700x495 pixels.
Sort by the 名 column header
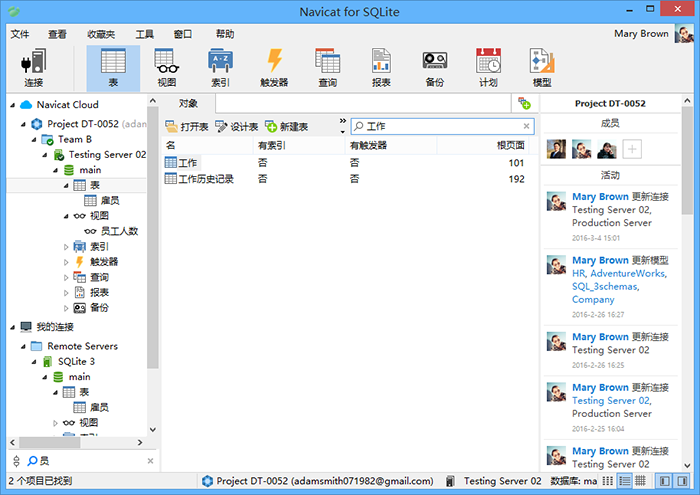click(x=208, y=146)
